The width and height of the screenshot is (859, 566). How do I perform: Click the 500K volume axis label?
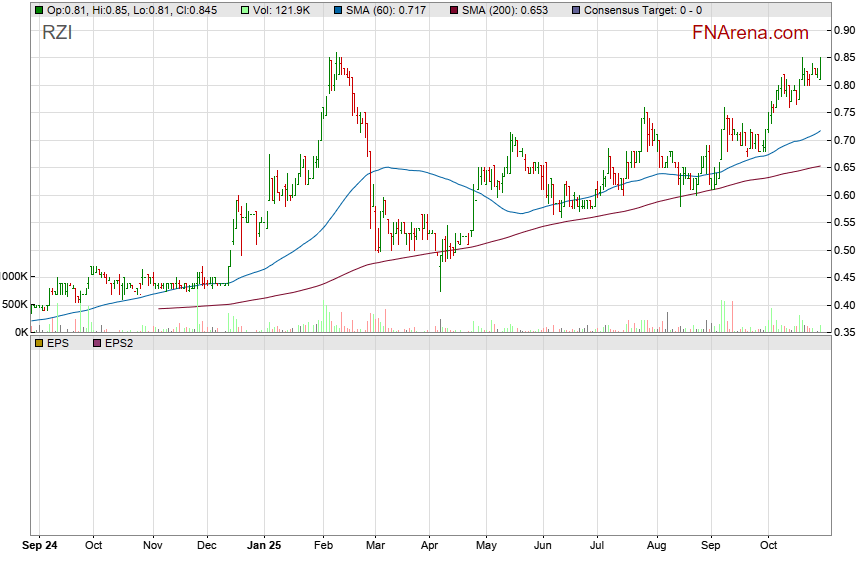14,304
